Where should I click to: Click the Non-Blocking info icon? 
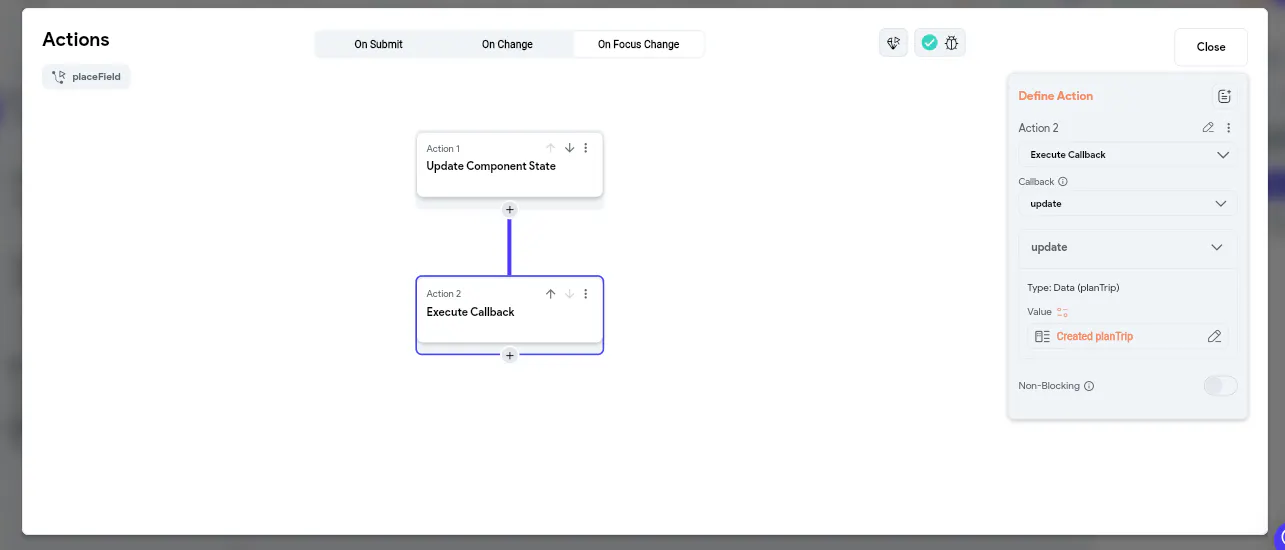click(1089, 386)
